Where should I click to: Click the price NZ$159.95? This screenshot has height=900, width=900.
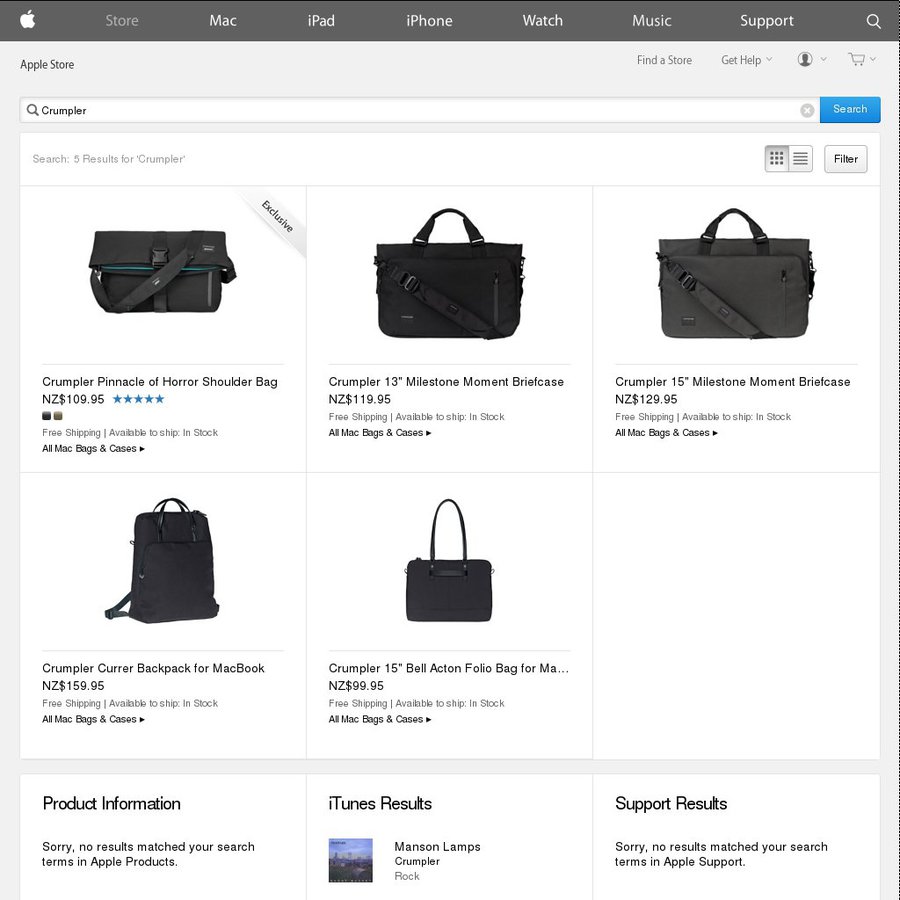pyautogui.click(x=73, y=685)
